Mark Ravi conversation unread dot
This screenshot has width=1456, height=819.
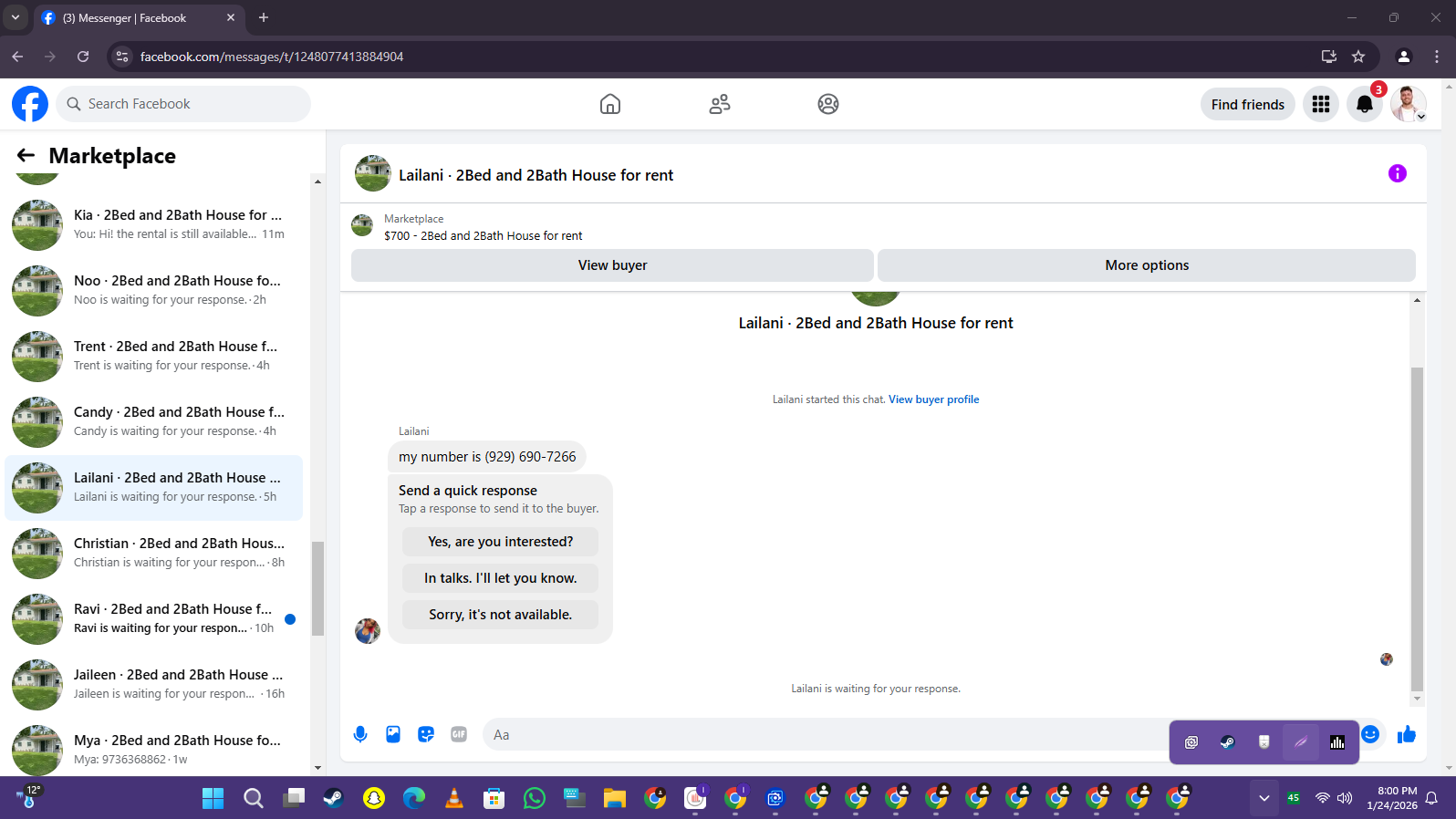(290, 619)
